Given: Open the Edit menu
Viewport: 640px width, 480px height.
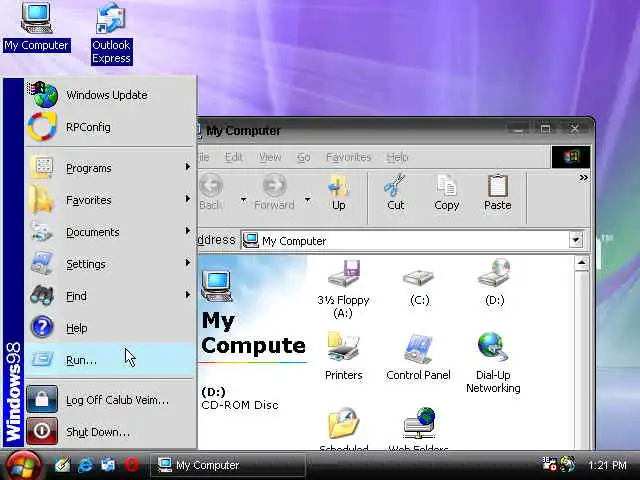Looking at the screenshot, I should pos(234,157).
